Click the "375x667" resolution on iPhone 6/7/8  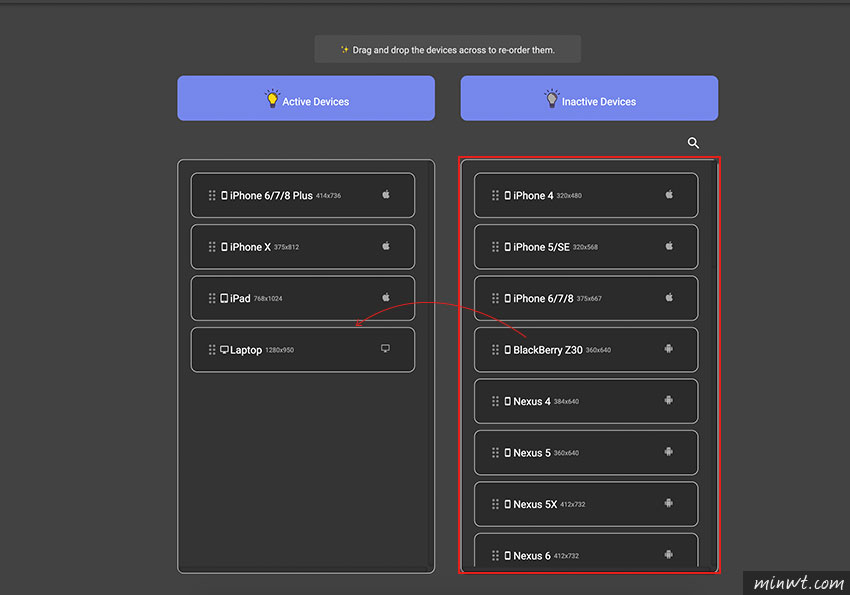coord(589,299)
